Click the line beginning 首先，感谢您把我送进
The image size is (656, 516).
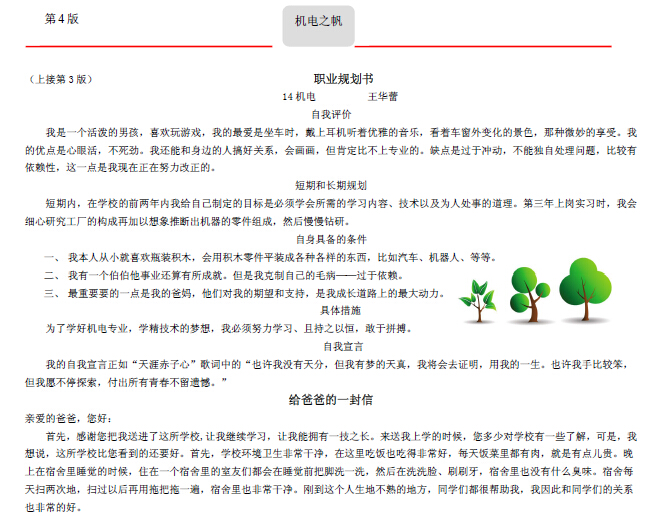click(341, 436)
